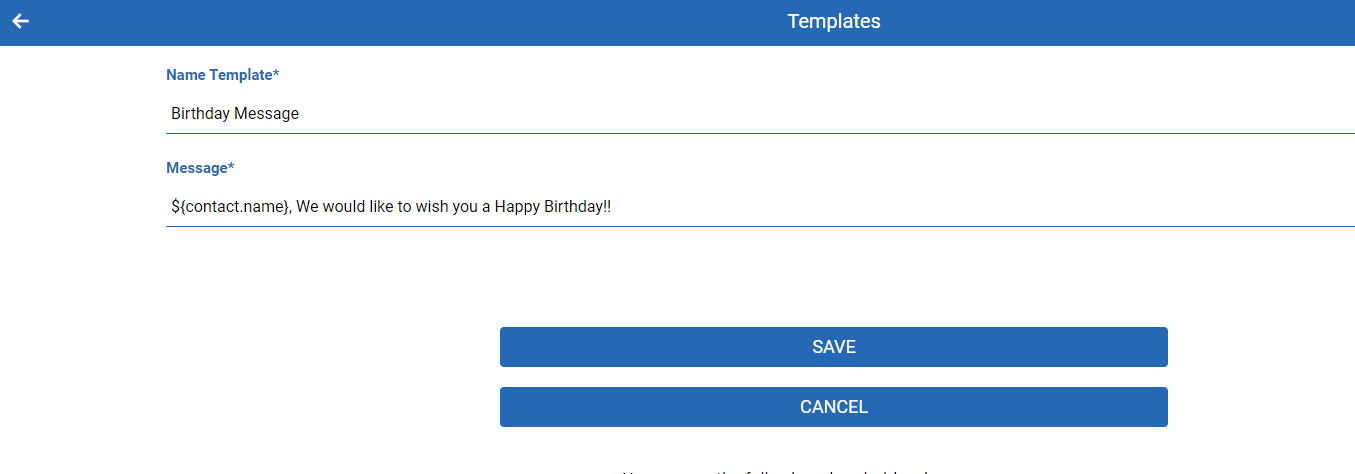
Task: Place cursor on word 'Message' in name field
Action: click(x=267, y=114)
